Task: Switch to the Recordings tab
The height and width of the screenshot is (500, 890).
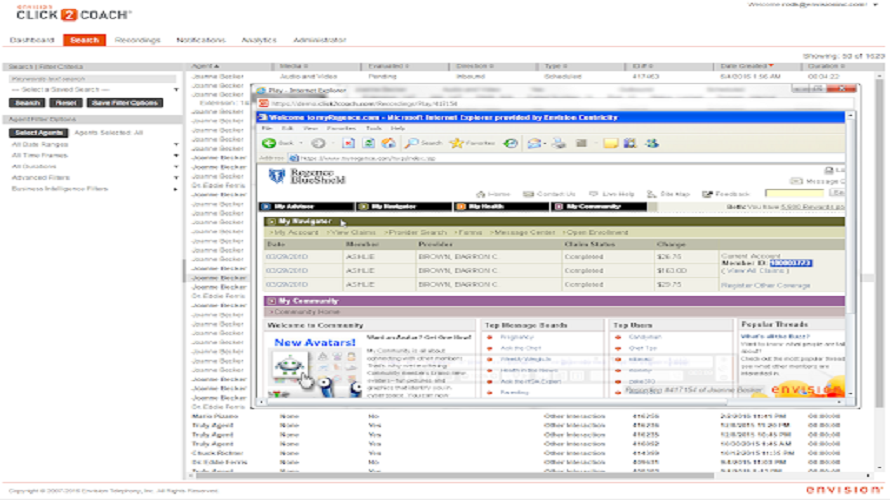Action: pos(137,40)
